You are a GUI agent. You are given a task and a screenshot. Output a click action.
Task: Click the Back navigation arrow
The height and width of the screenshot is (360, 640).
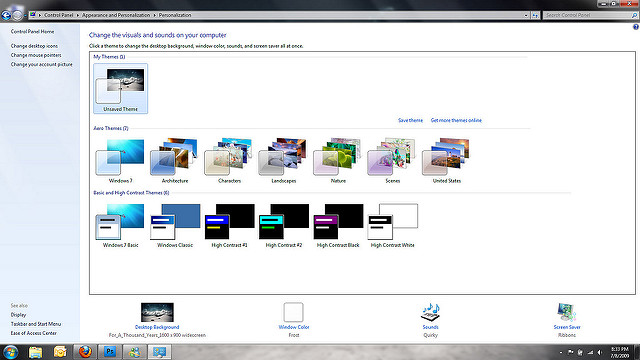(x=6, y=16)
